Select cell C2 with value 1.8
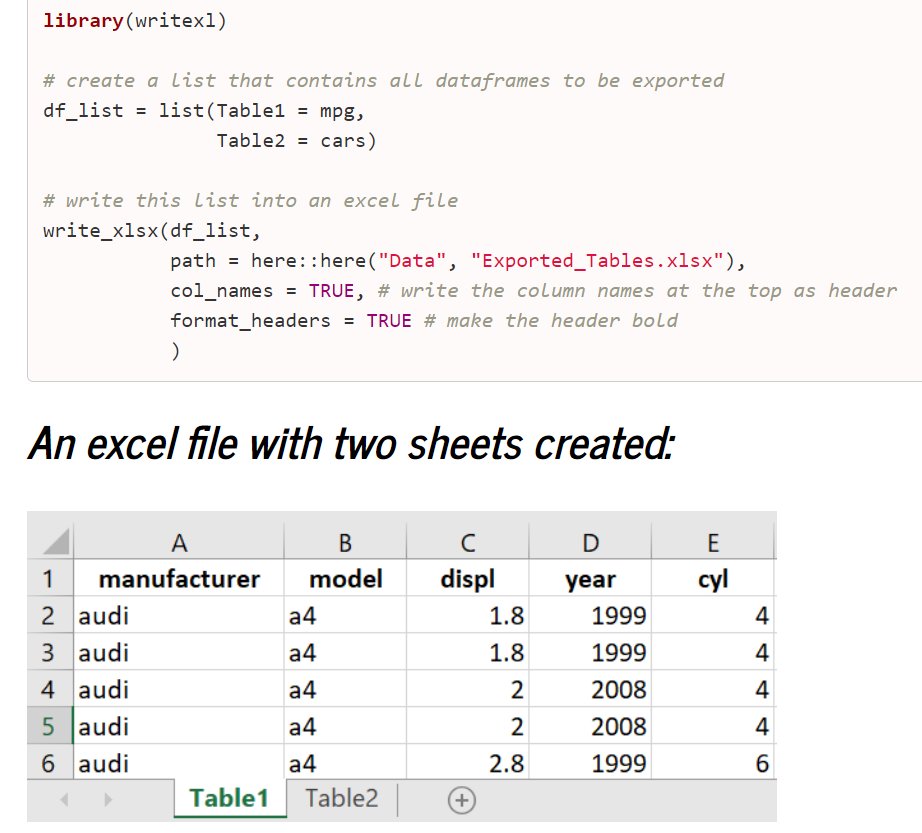The width and height of the screenshot is (922, 833). coord(467,615)
